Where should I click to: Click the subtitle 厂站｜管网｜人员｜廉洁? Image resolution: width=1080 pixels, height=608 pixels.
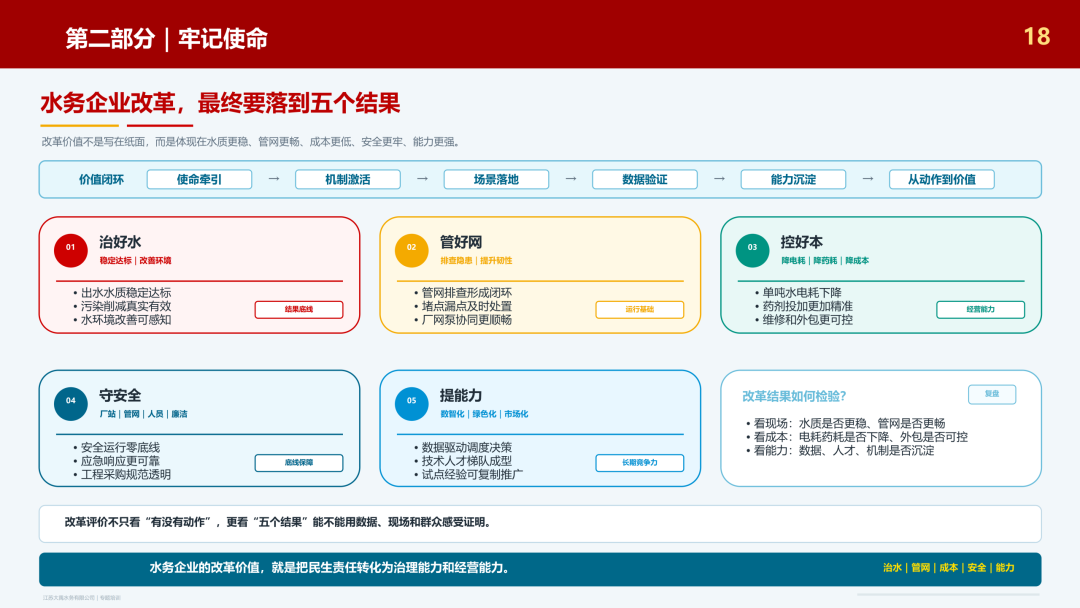[143, 415]
